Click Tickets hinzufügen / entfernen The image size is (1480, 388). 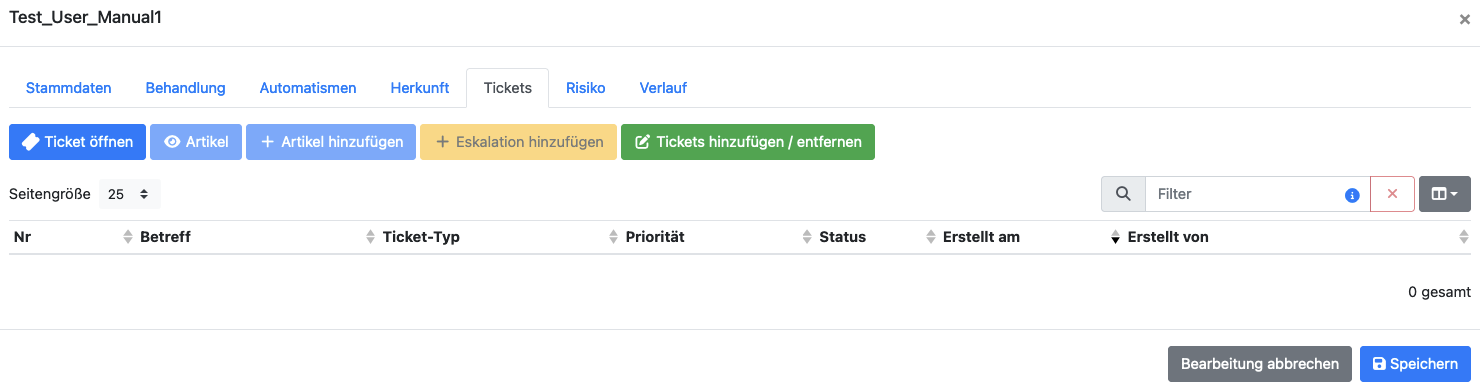748,142
